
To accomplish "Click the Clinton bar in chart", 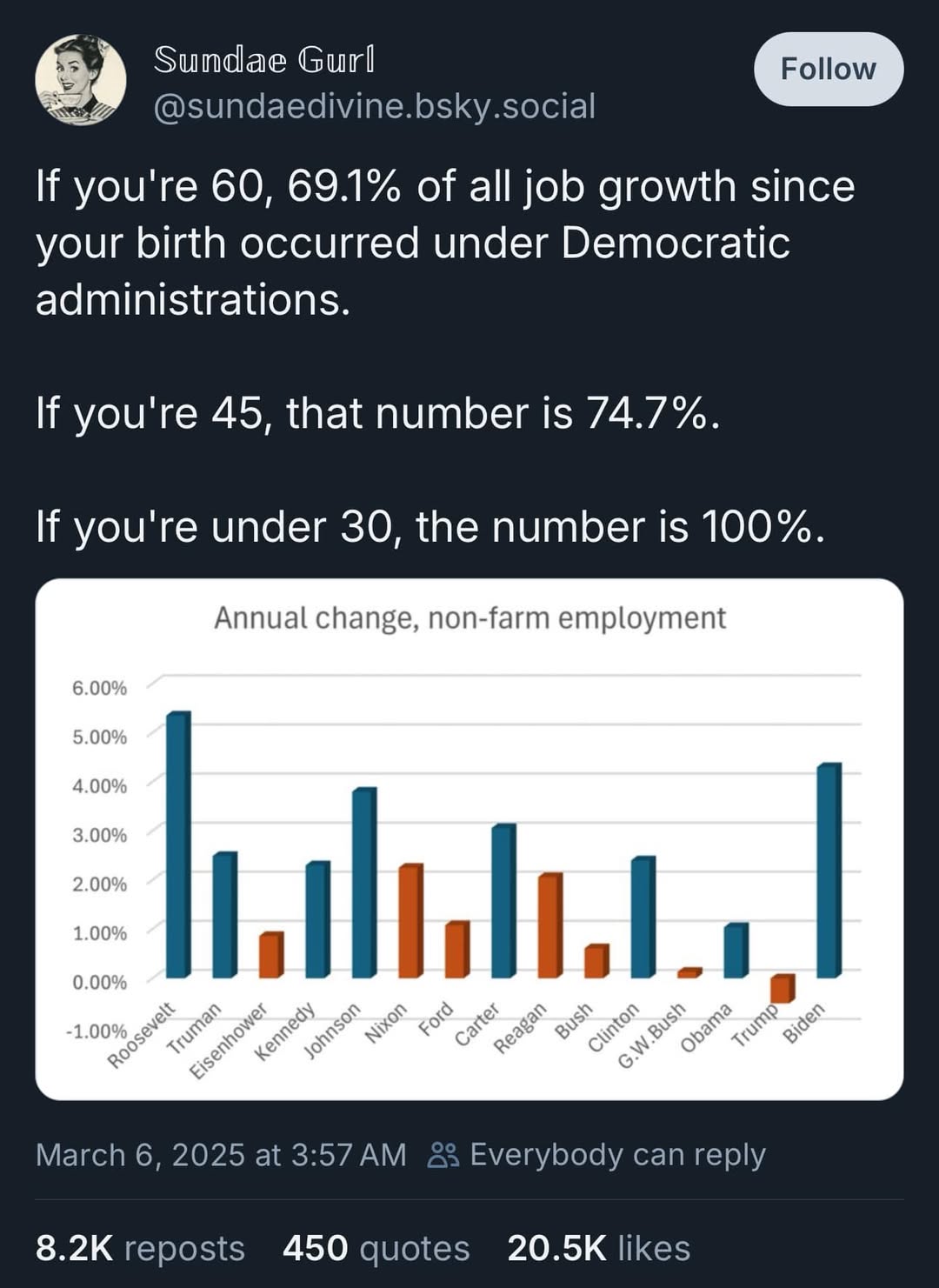I will click(642, 917).
